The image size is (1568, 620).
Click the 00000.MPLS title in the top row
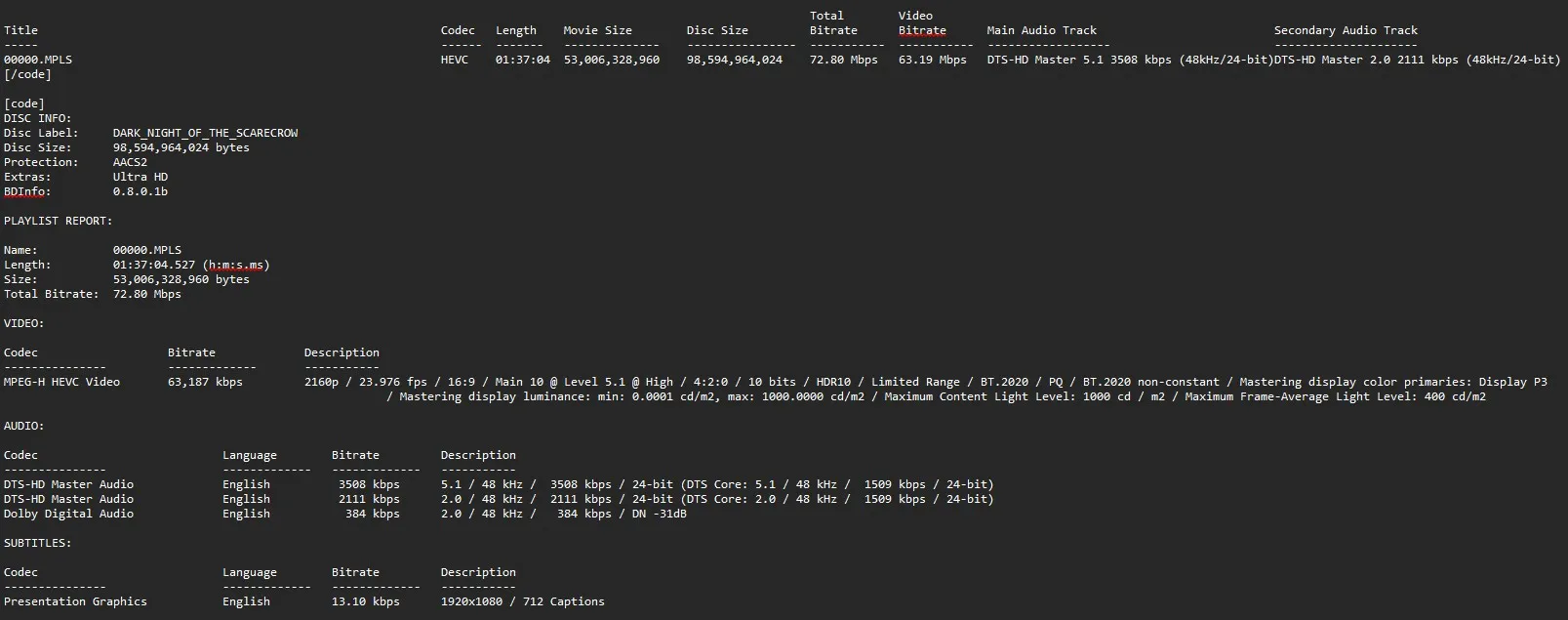pos(38,60)
